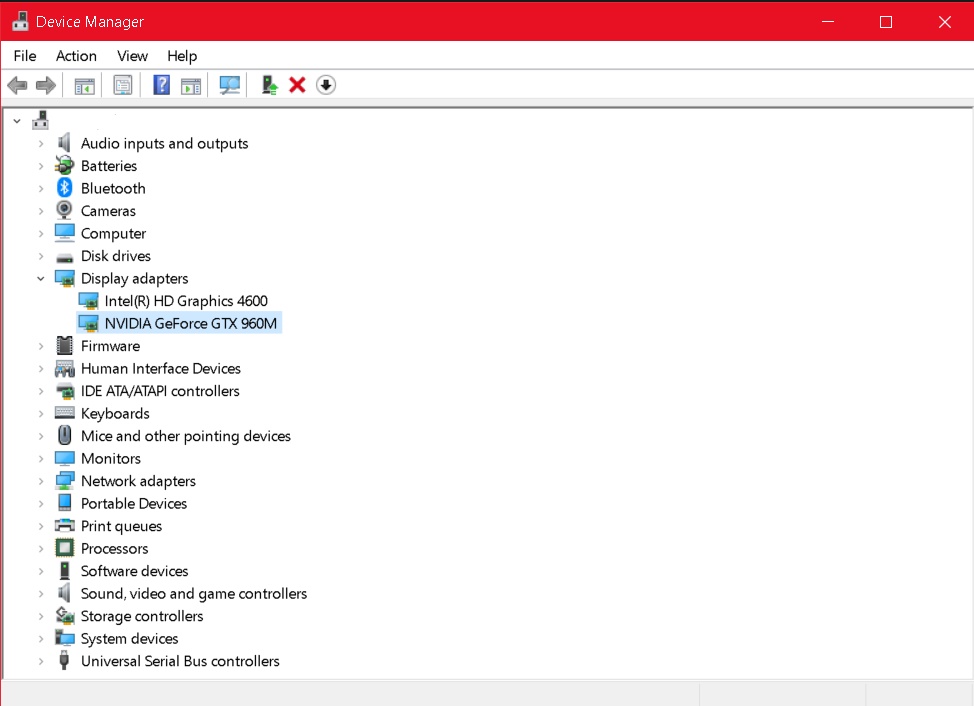Expand the Network adapters category
Screen dimensions: 974x706
(40, 481)
